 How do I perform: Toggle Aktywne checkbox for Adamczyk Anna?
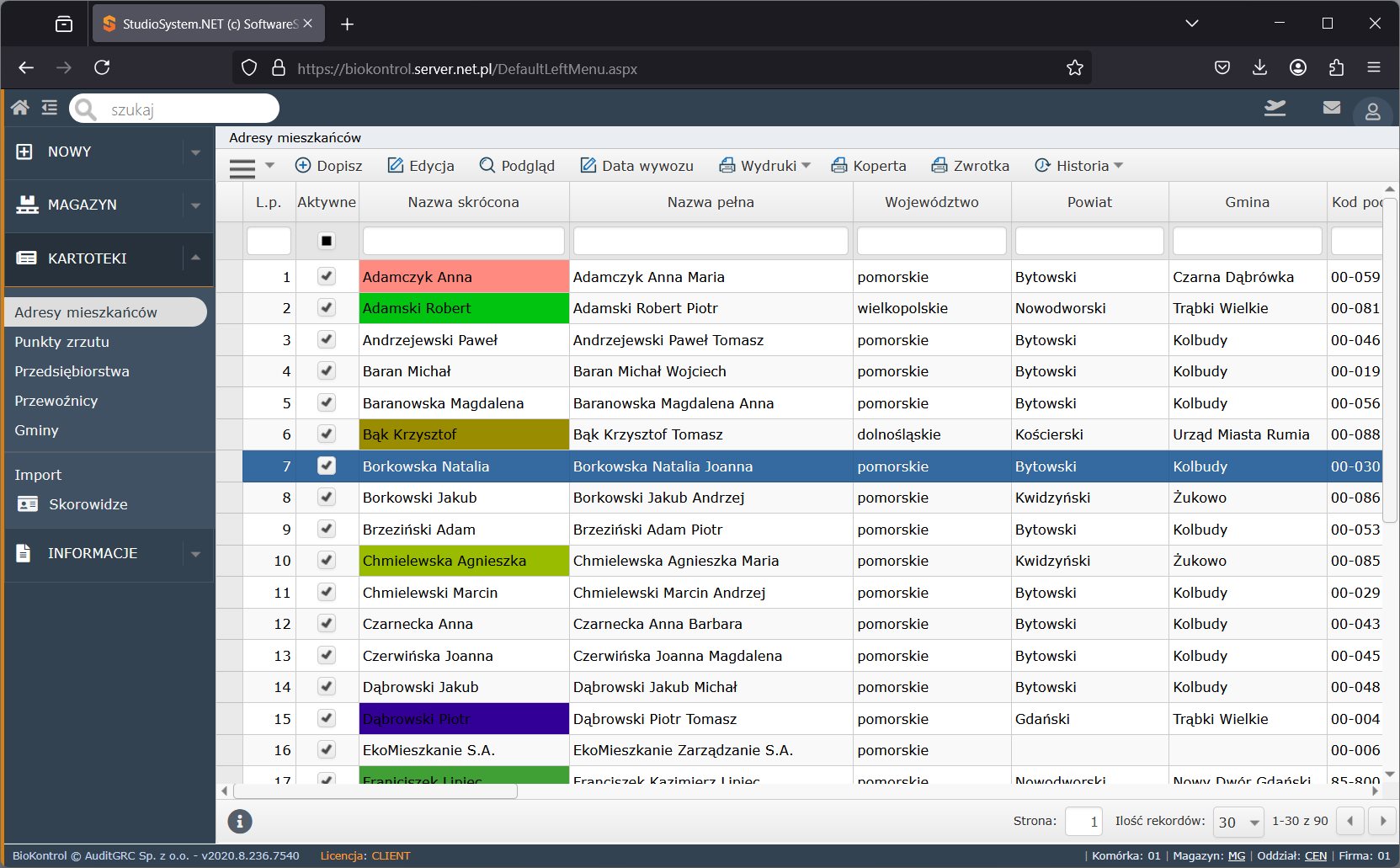pos(327,276)
